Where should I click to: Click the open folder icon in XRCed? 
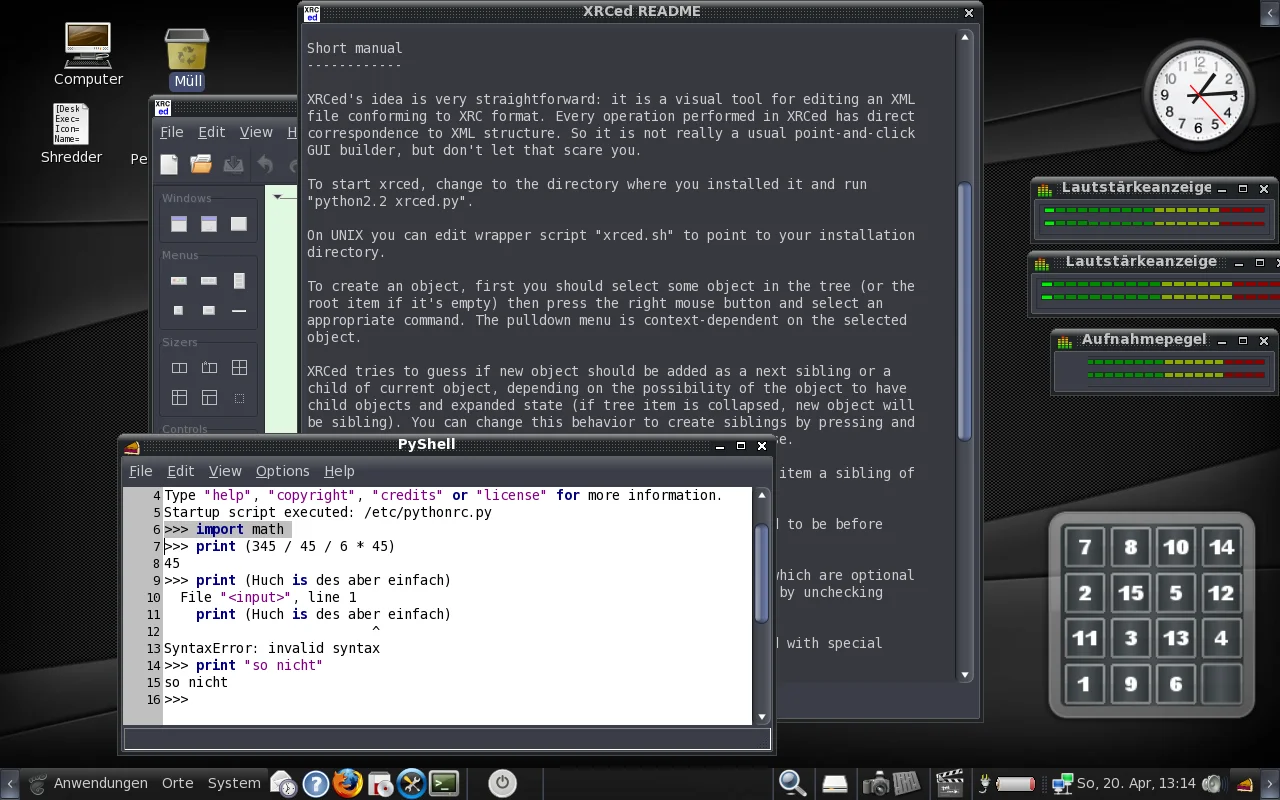(x=201, y=165)
